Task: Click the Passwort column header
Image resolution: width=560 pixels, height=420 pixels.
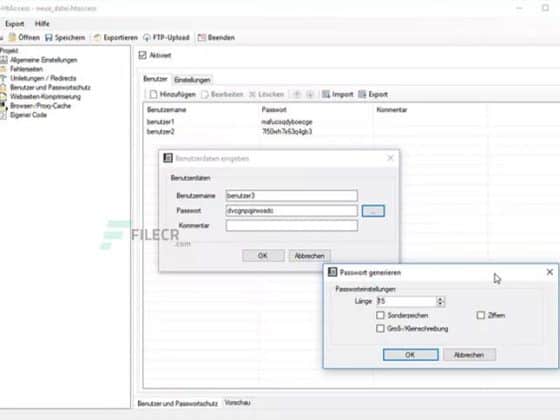Action: [317, 110]
